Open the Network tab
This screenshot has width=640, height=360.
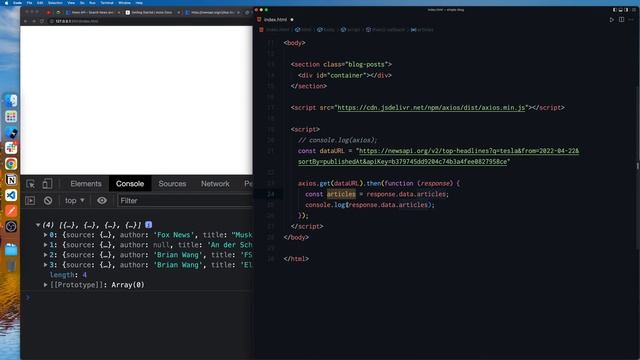(x=215, y=184)
